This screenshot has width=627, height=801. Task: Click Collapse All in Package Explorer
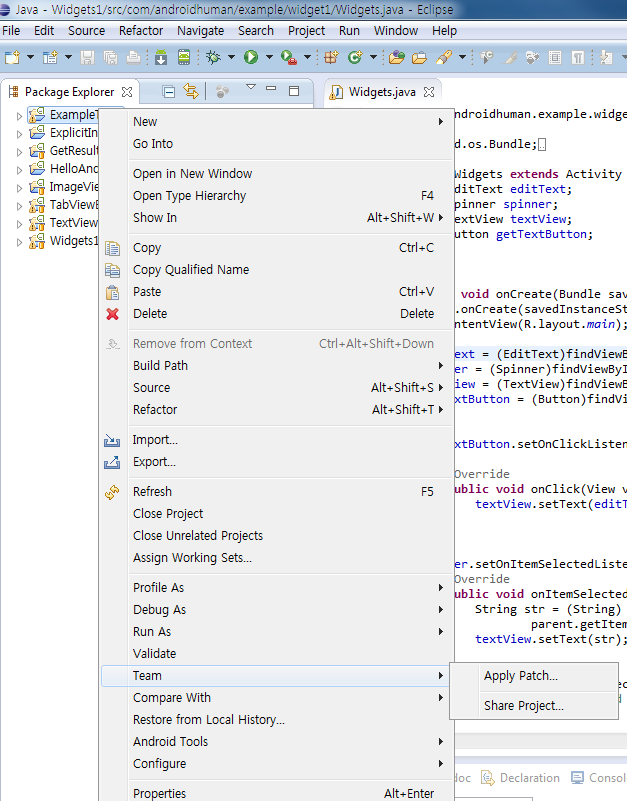point(169,92)
